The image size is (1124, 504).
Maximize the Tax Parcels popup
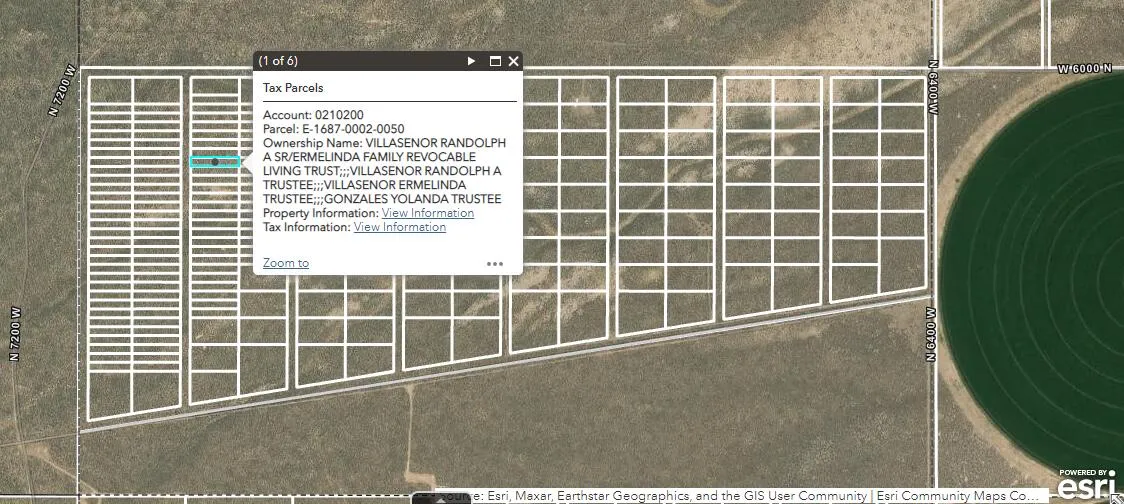pyautogui.click(x=495, y=61)
